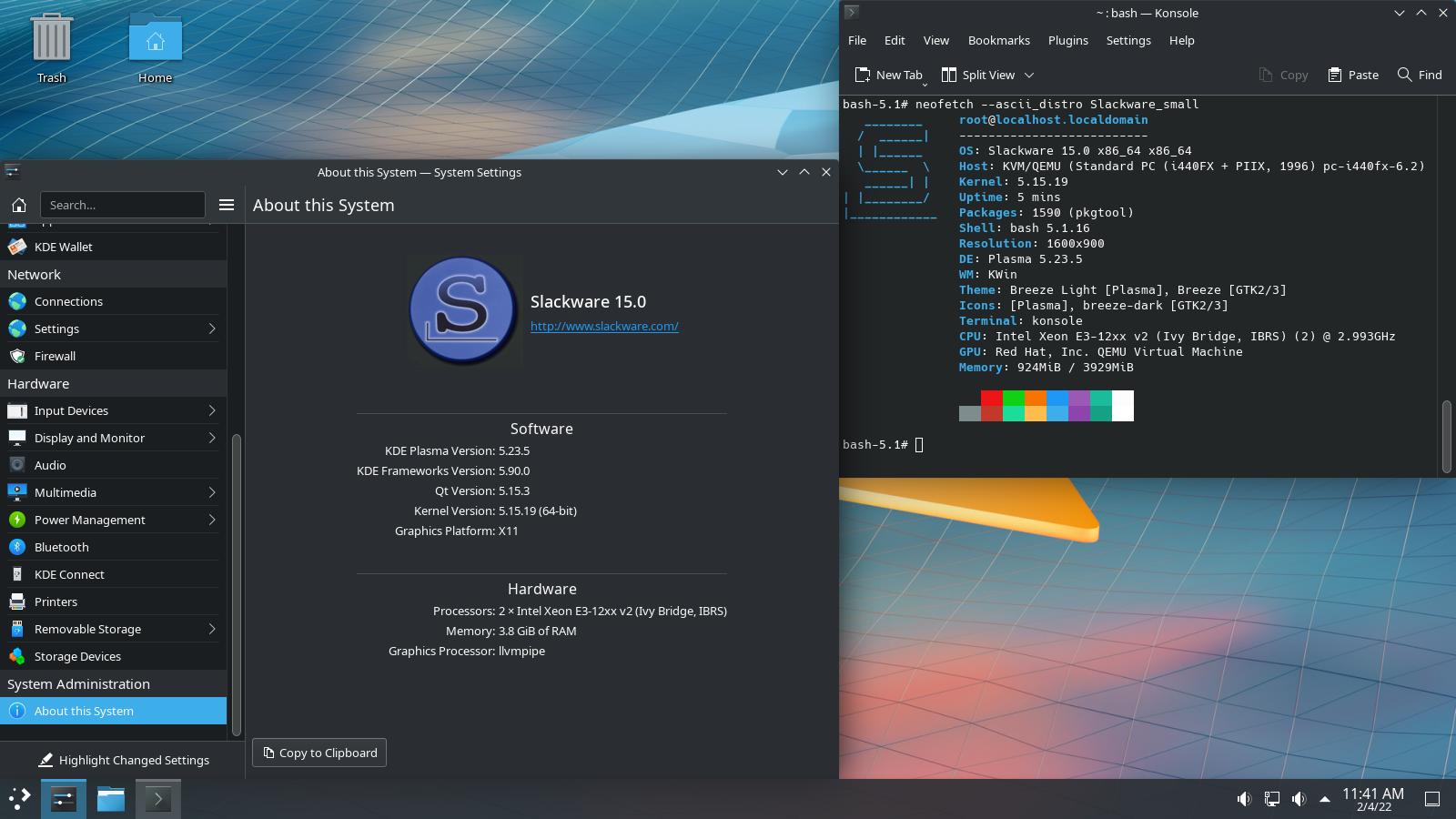
Task: Open the Plugins menu in Konsole
Action: [1067, 41]
